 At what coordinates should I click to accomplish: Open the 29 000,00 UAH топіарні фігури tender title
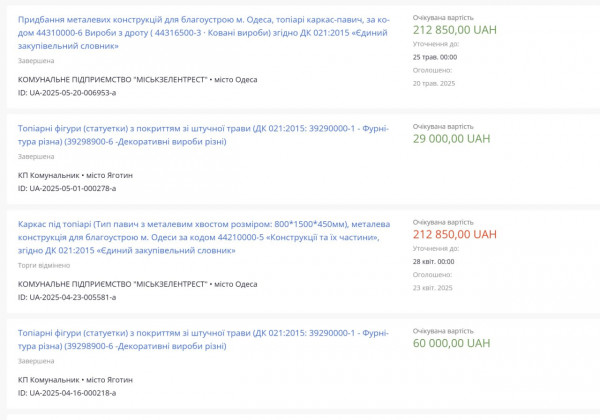click(200, 134)
